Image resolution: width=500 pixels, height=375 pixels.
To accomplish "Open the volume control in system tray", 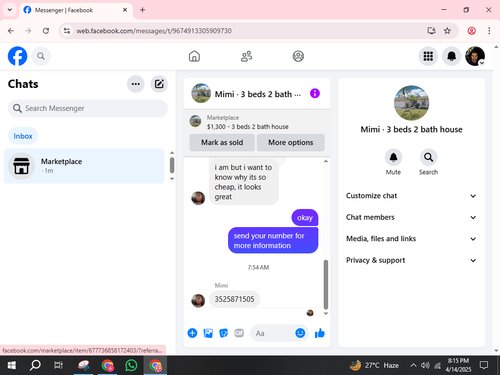I will coord(425,365).
